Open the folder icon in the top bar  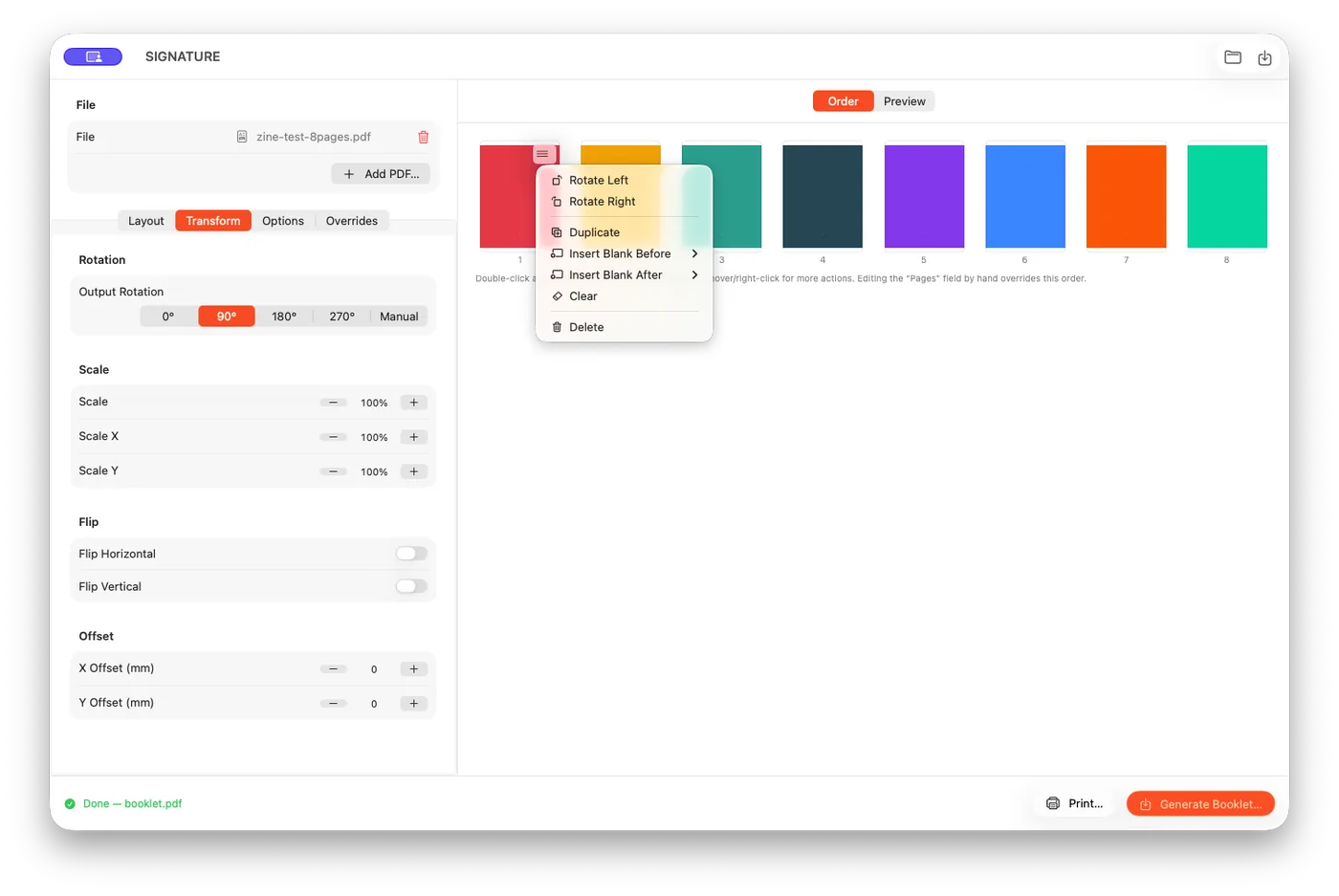[1233, 57]
